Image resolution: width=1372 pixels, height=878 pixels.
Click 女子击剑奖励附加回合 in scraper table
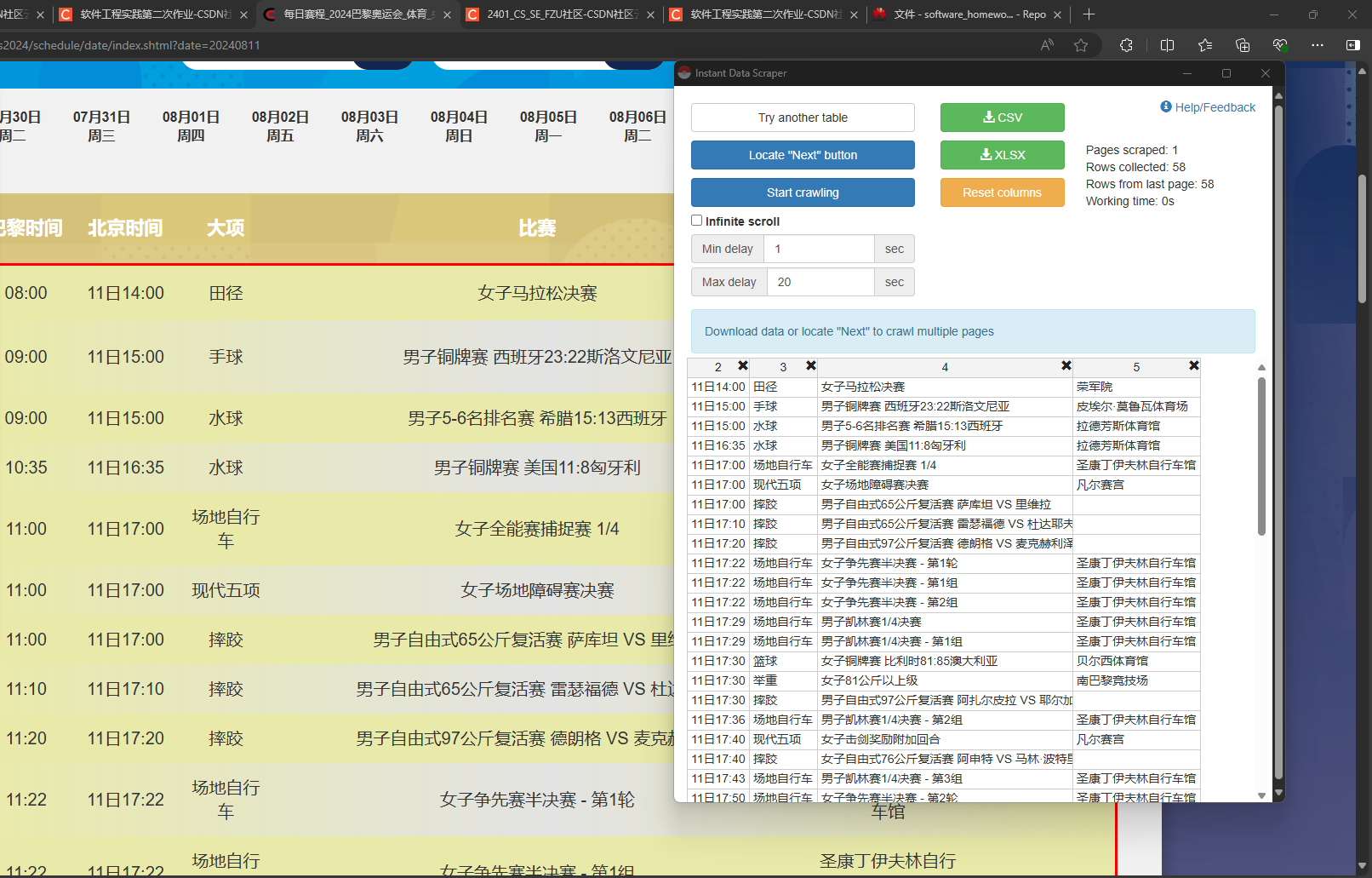click(x=945, y=739)
